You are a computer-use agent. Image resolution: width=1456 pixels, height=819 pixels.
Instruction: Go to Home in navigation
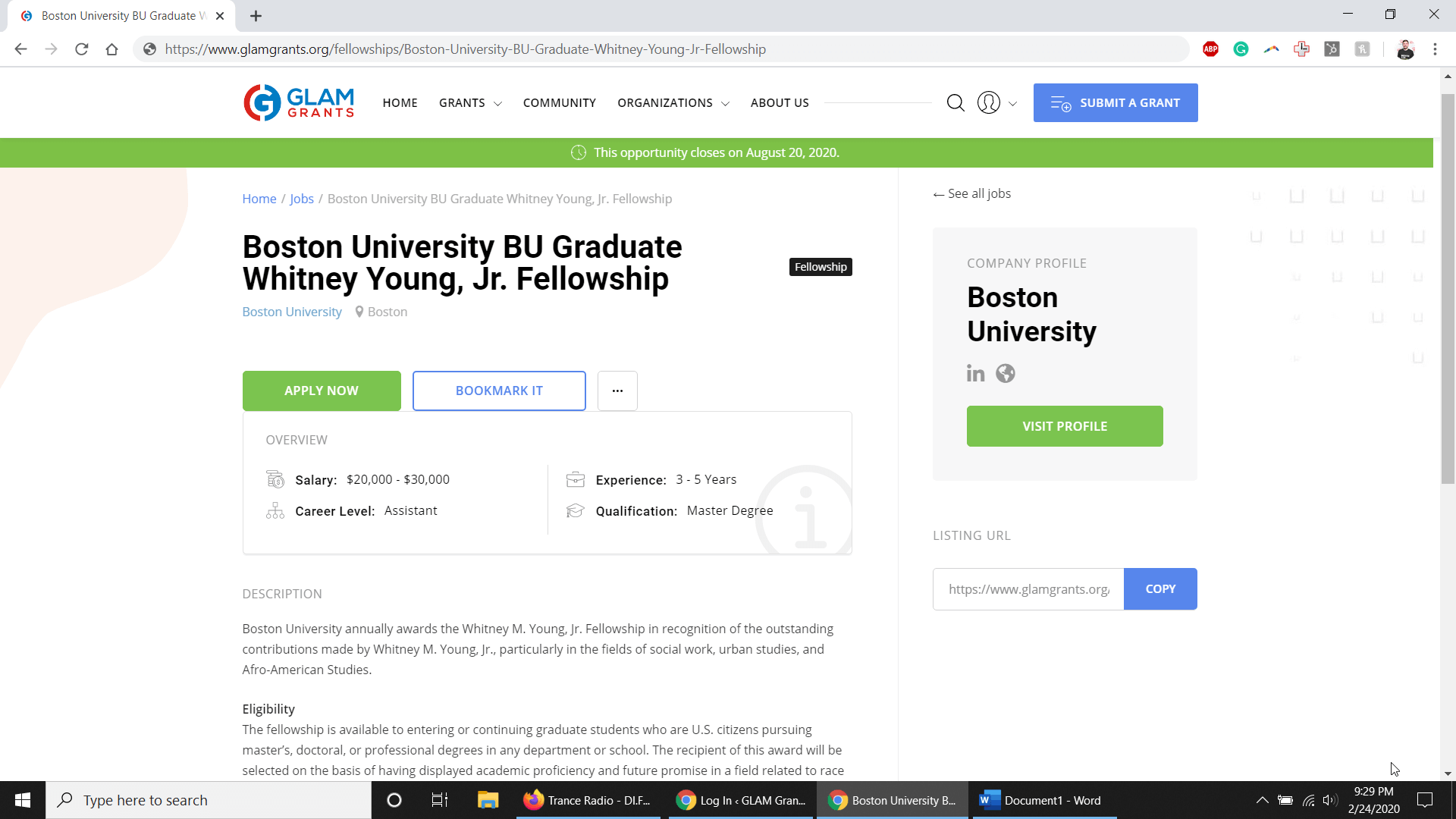coord(400,103)
